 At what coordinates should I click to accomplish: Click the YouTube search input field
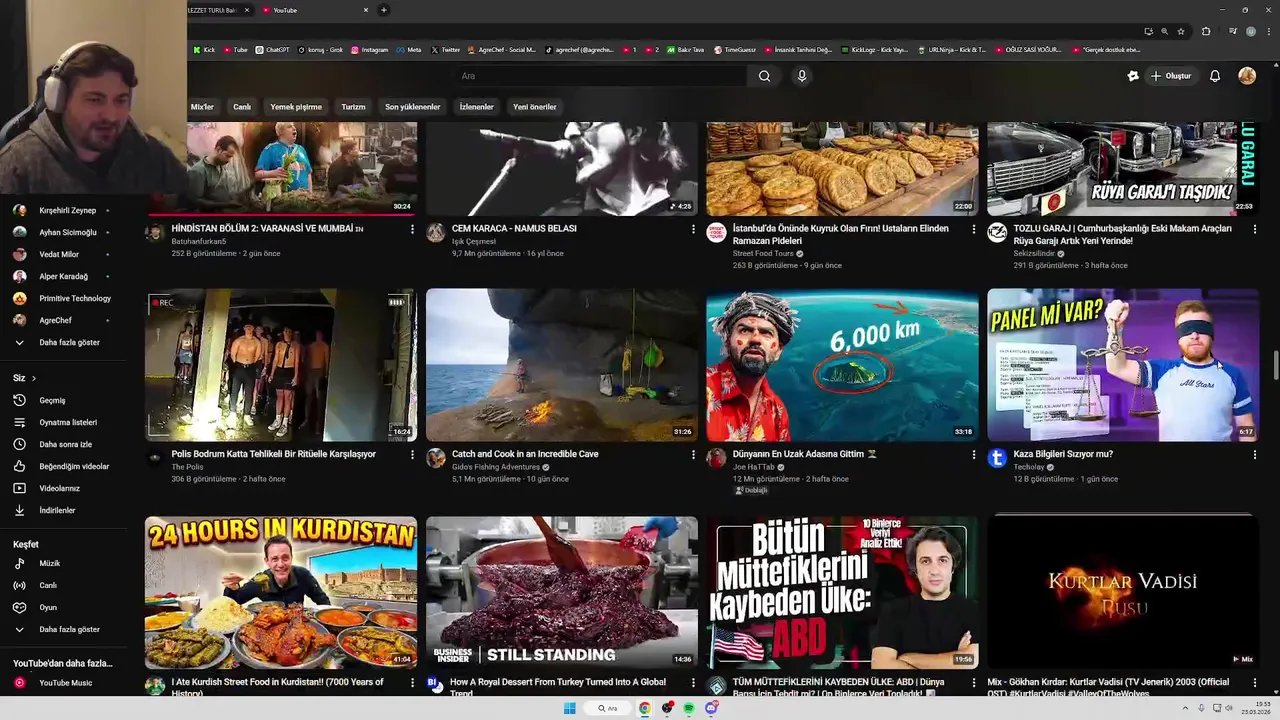600,76
